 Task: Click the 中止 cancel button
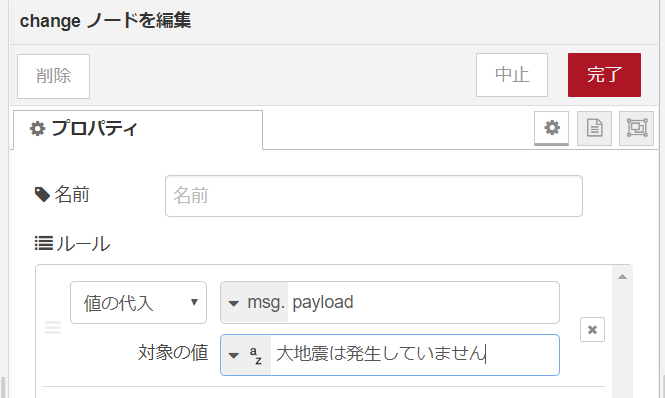511,75
